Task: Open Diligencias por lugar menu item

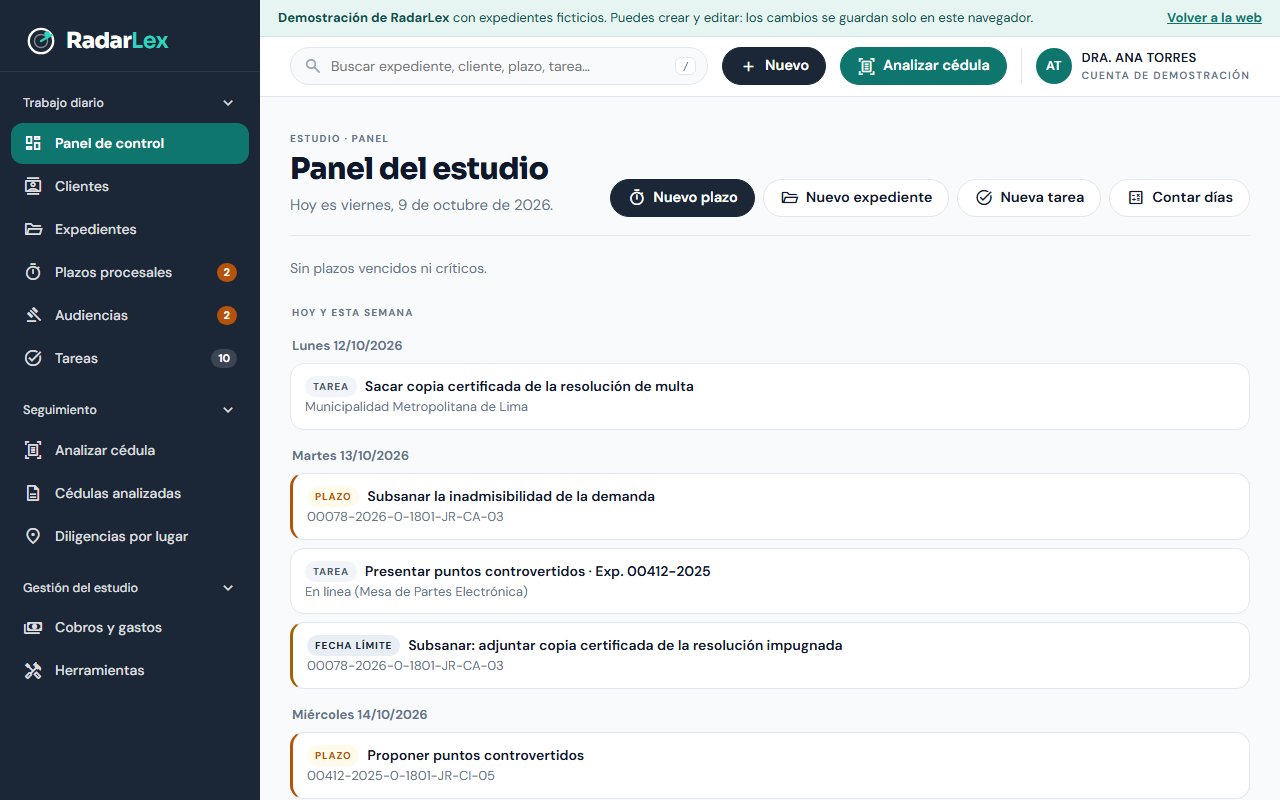Action: [130, 536]
